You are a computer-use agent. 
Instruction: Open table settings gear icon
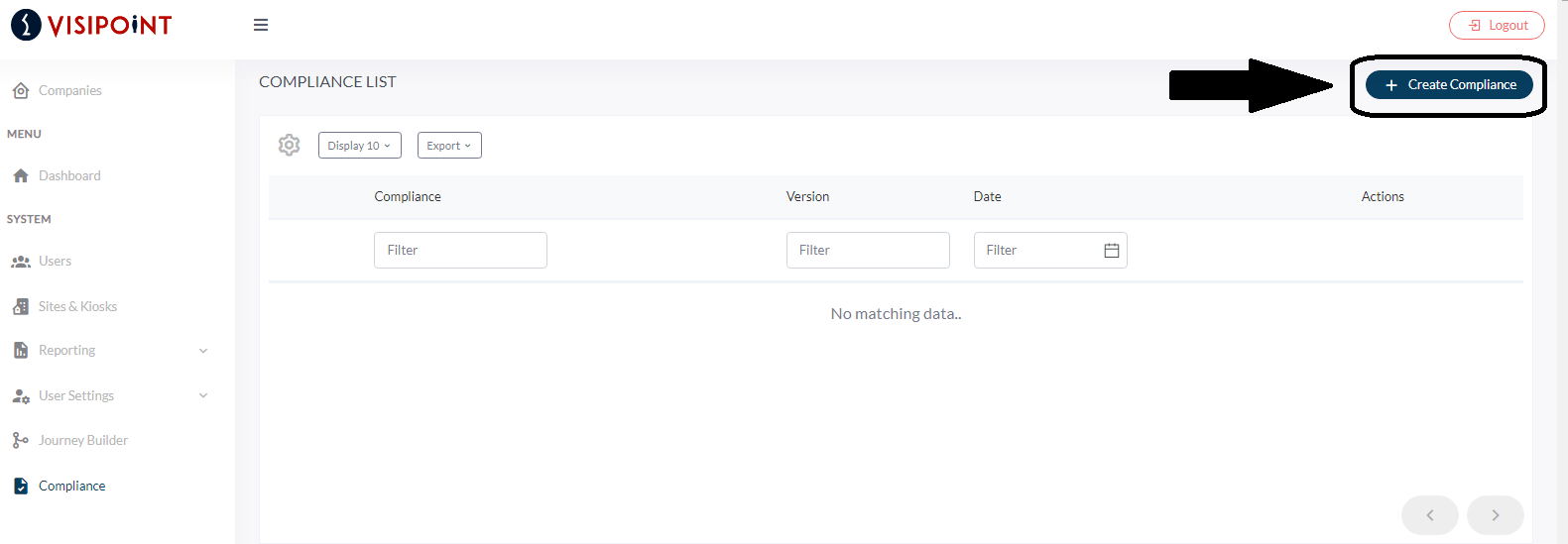coord(289,145)
